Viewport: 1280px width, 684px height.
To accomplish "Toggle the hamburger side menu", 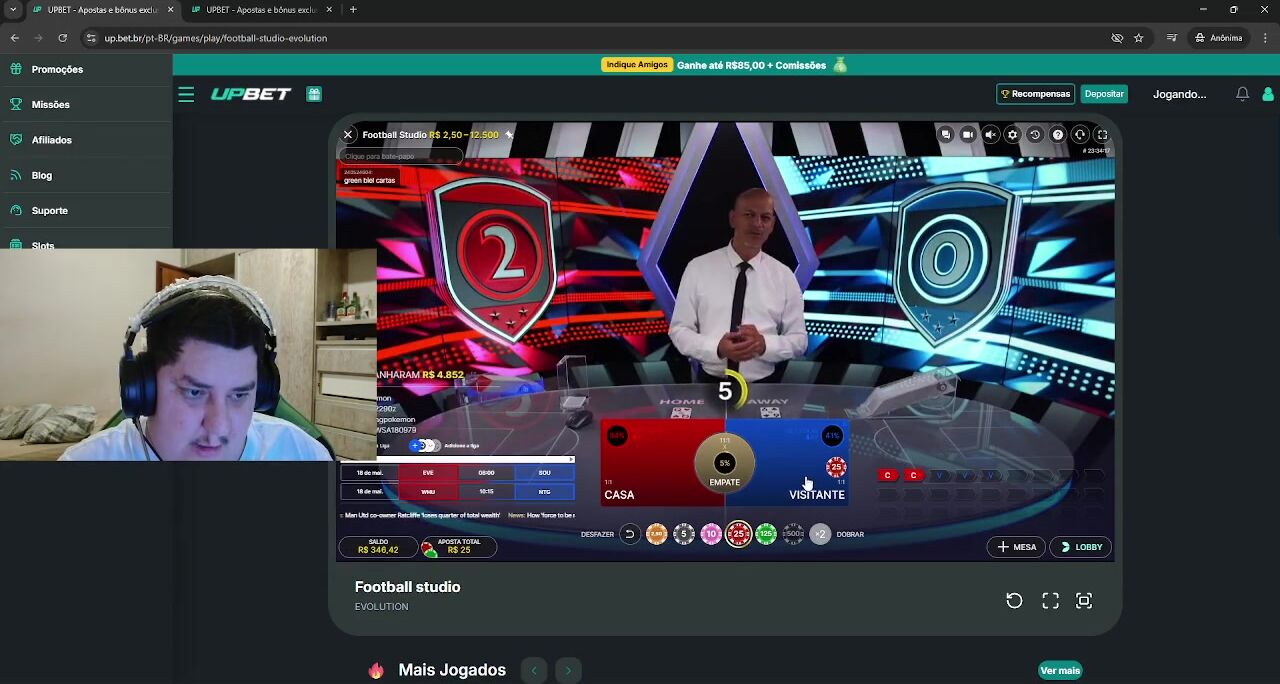I will (186, 94).
